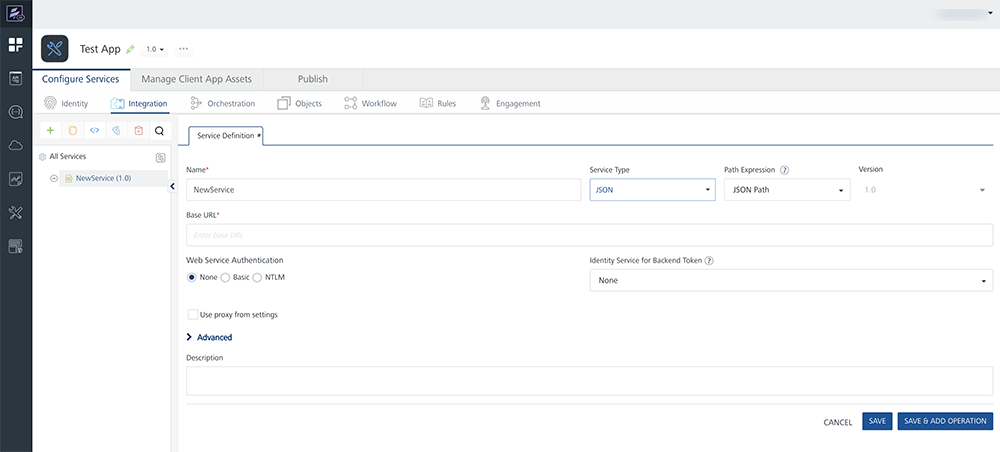Enable the Use proxy from settings checkbox

[193, 315]
